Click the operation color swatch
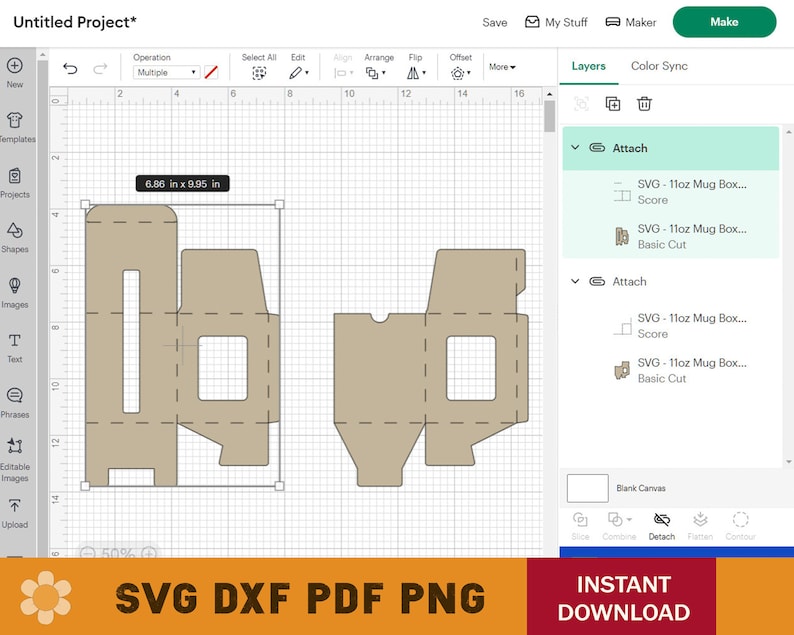794x635 pixels. (x=211, y=72)
